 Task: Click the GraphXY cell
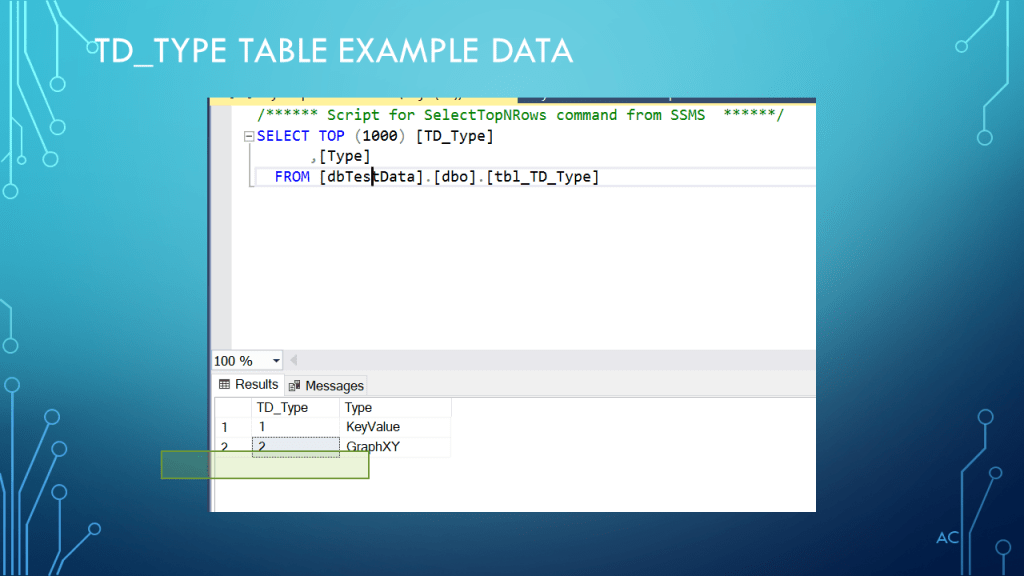[373, 447]
